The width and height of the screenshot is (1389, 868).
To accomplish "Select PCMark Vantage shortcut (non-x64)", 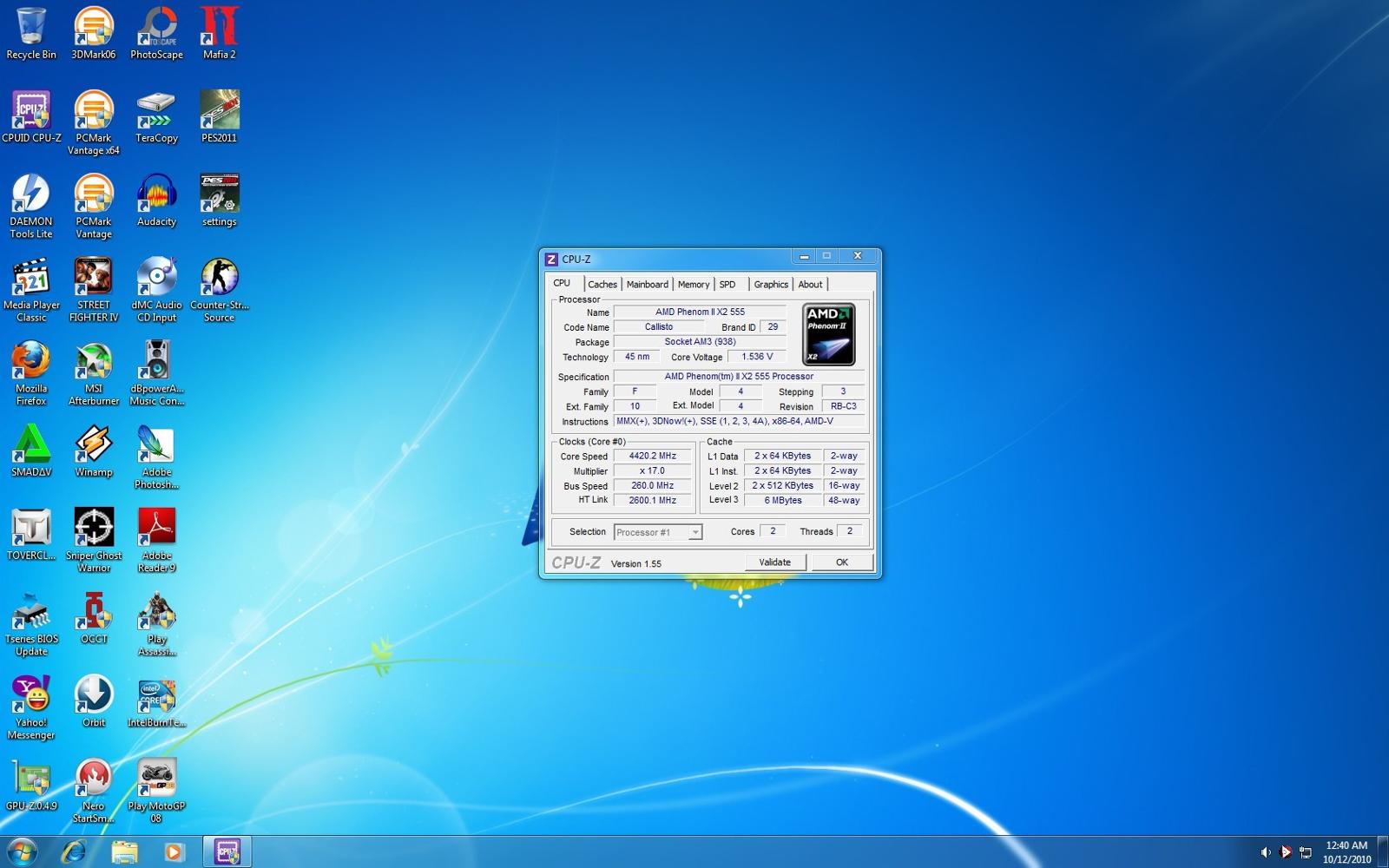I will 94,207.
